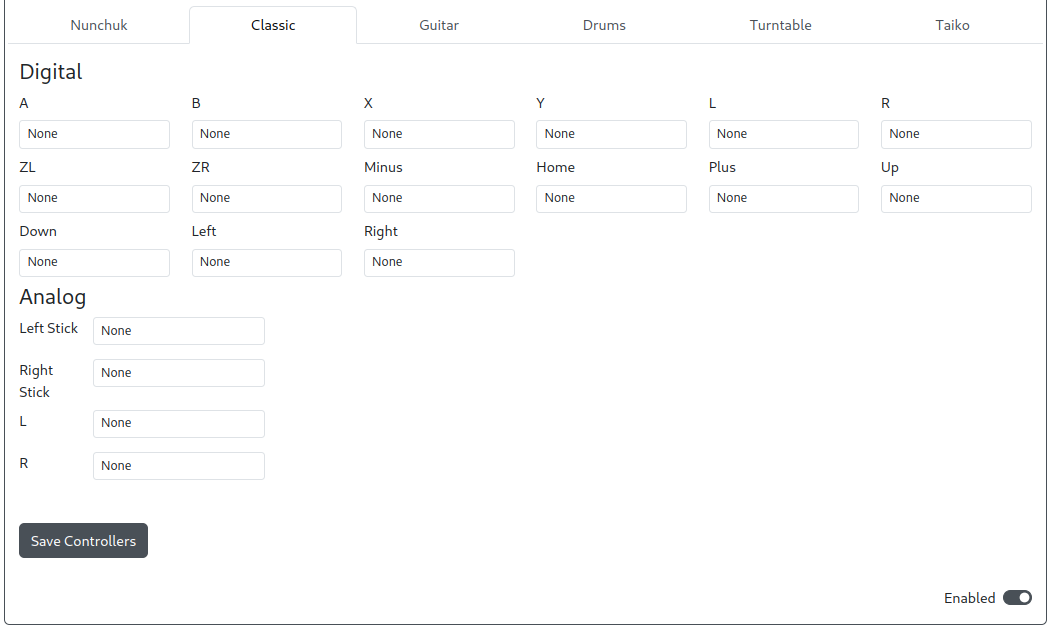Click the Home label

556,168
